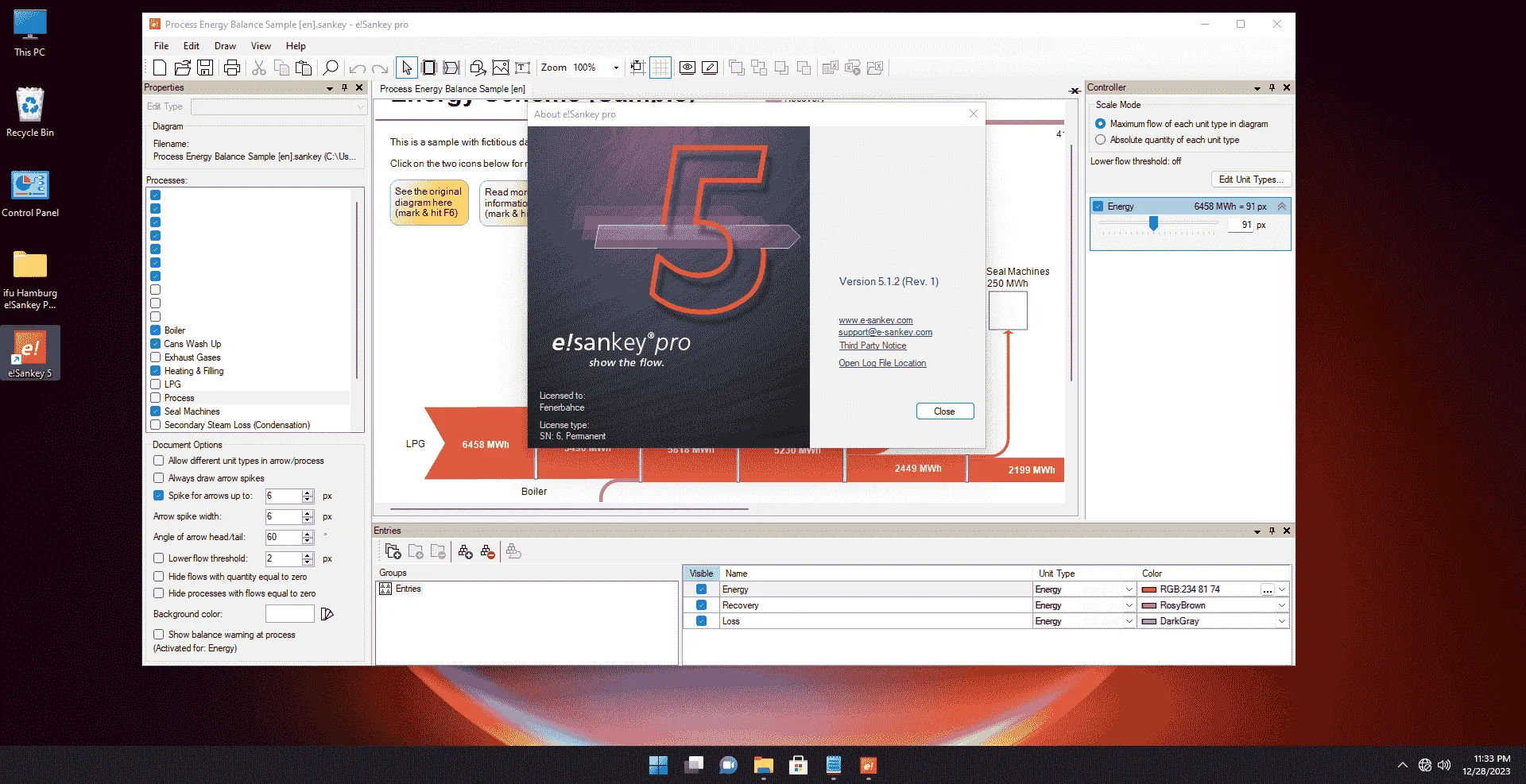
Task: Choose the Draw Arrow tool icon
Action: (x=451, y=68)
